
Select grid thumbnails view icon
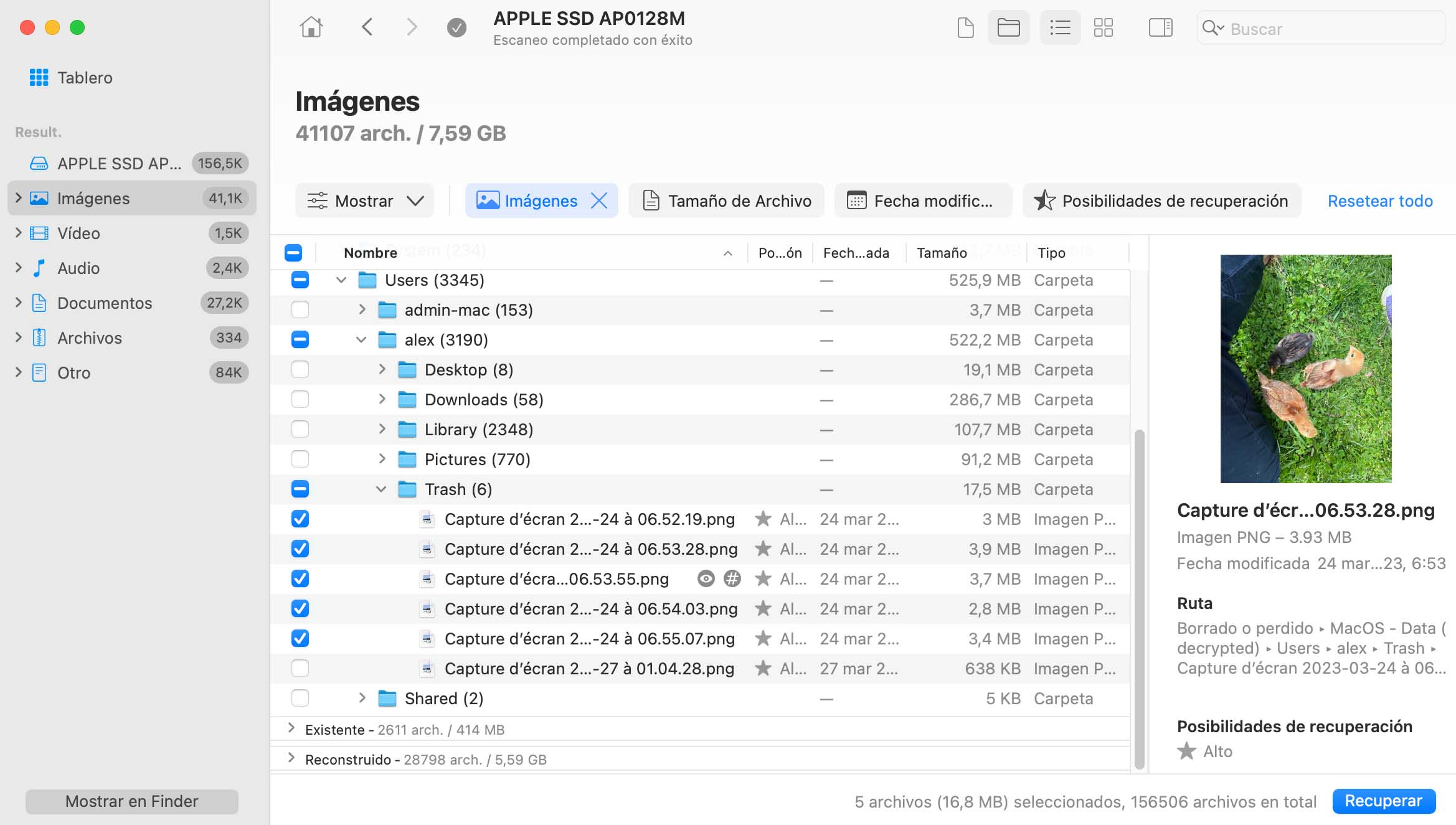pyautogui.click(x=1103, y=27)
